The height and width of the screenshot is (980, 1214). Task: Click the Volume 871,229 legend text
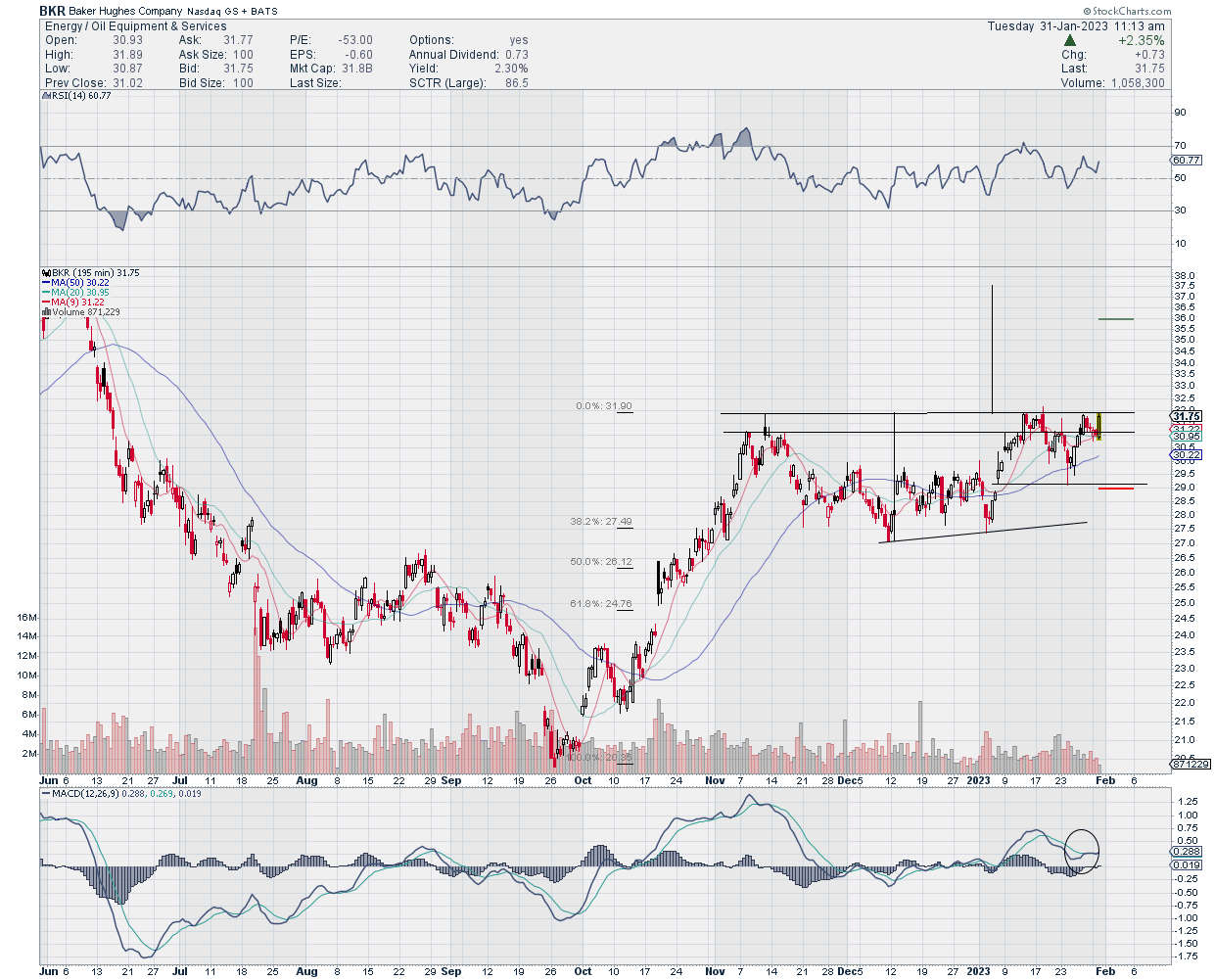click(84, 312)
